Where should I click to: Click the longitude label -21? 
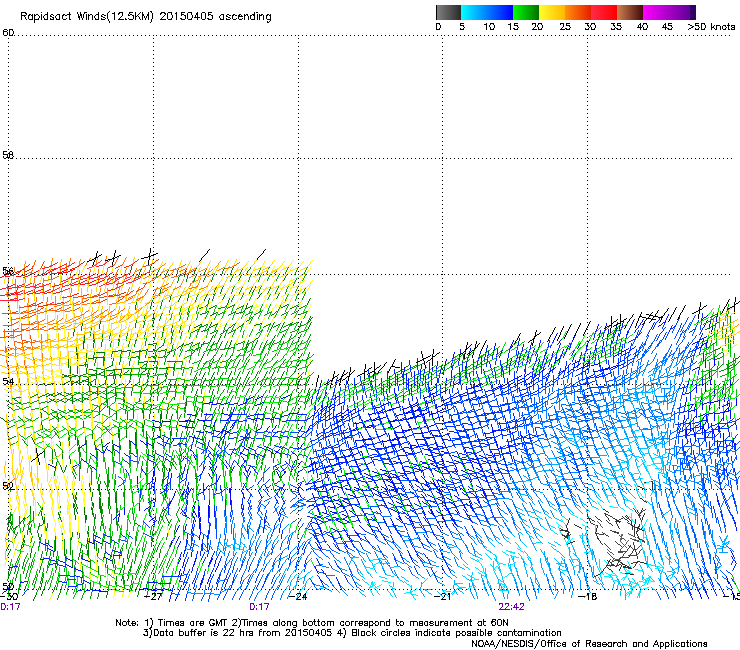pos(443,597)
